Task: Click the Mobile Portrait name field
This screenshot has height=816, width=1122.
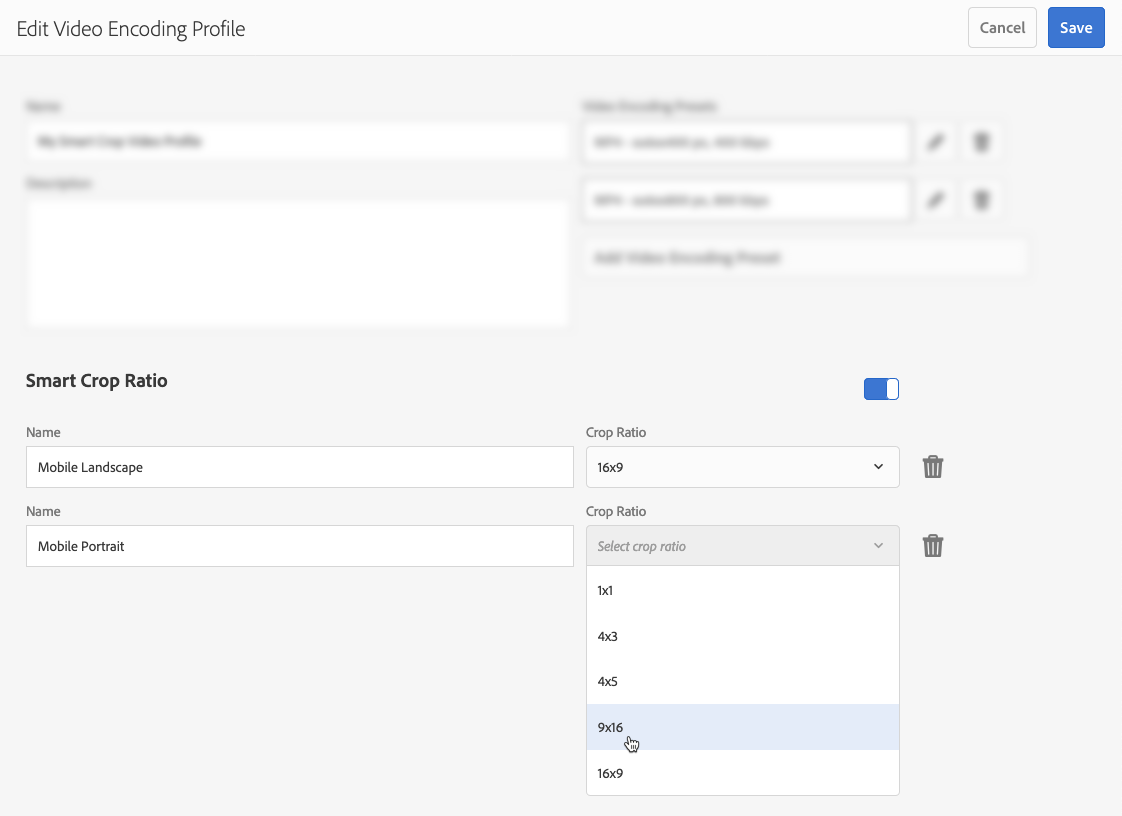Action: point(299,546)
